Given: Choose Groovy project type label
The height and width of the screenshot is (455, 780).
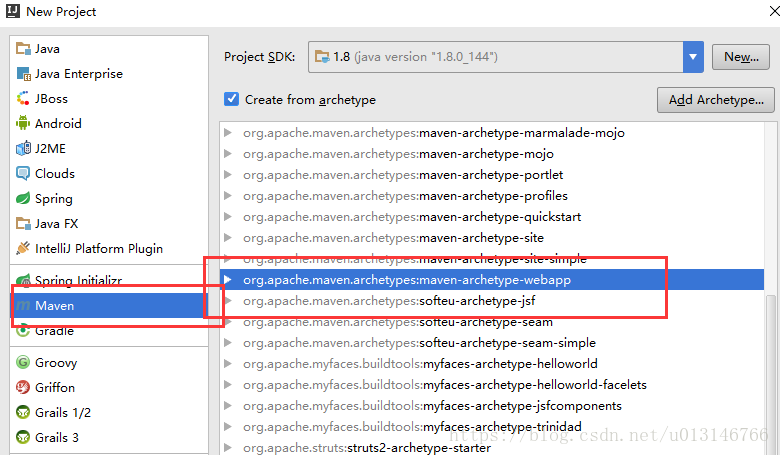Looking at the screenshot, I should [56, 363].
